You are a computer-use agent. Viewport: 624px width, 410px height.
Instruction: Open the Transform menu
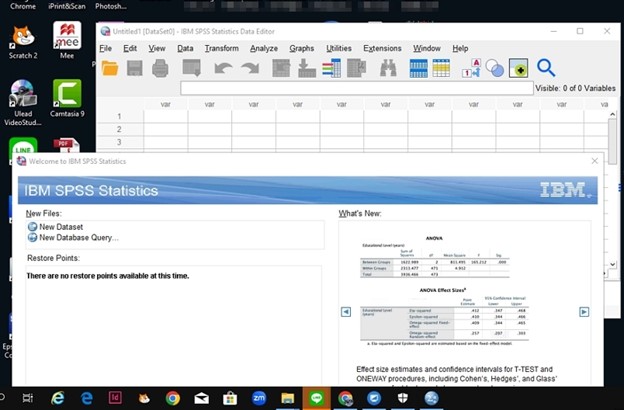[x=222, y=49]
